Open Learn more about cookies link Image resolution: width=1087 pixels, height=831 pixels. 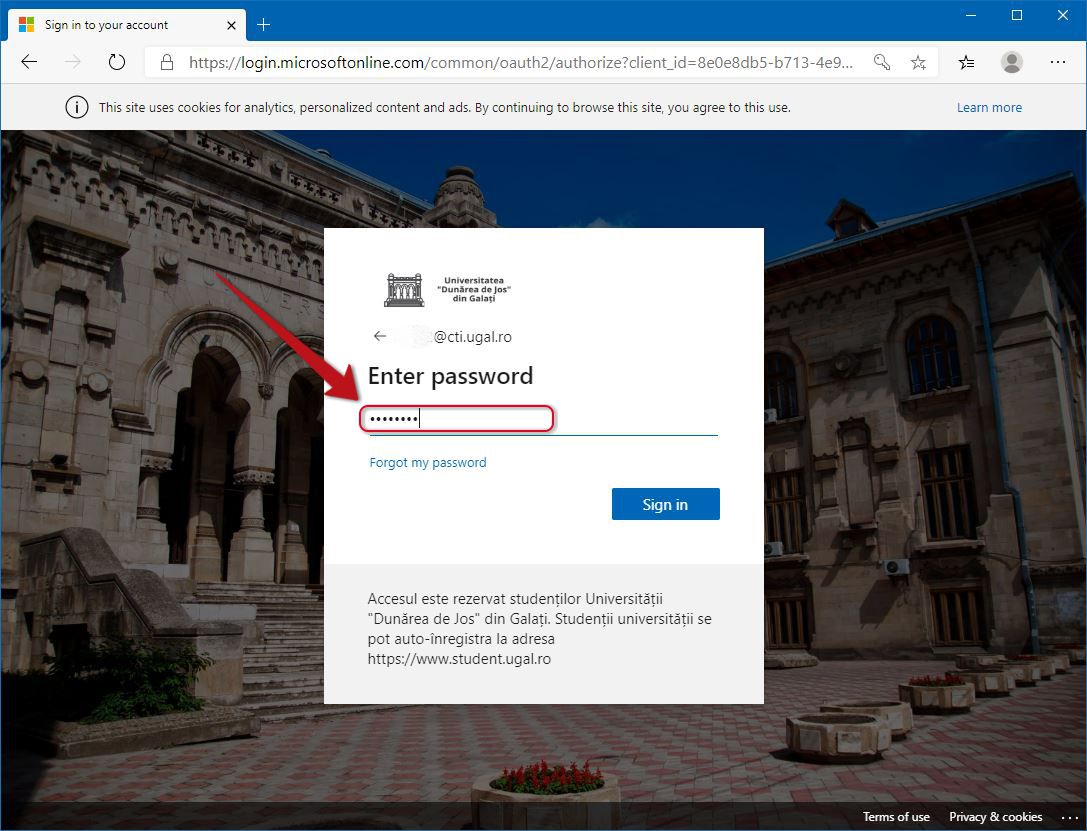click(989, 107)
